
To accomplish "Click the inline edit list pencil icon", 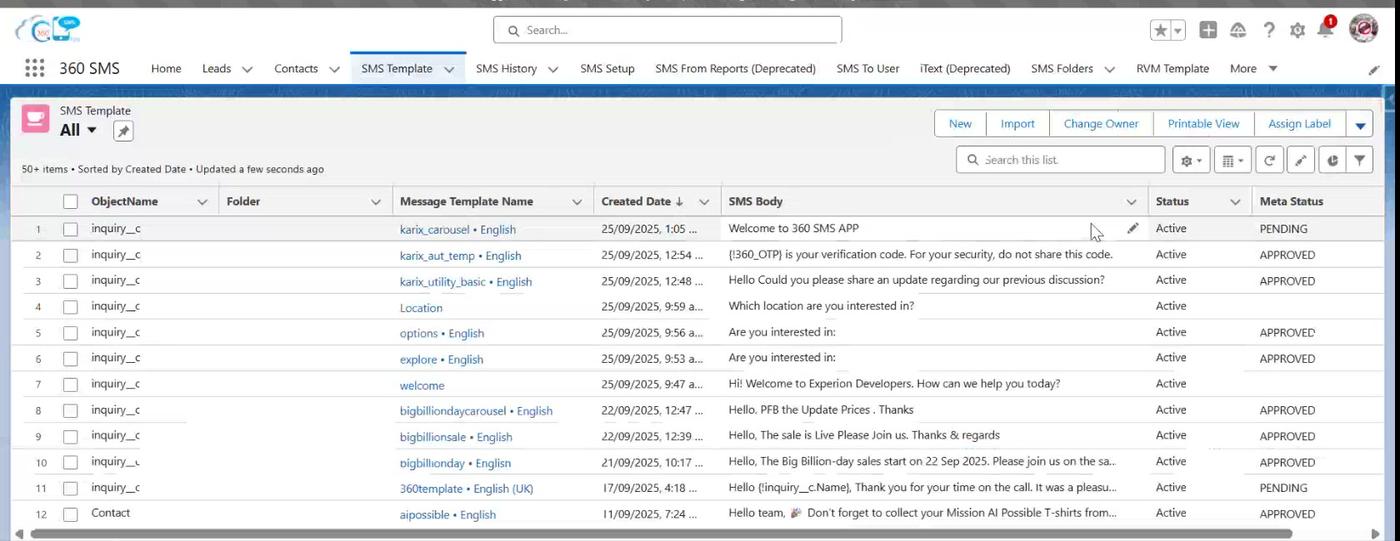I will pos(1300,160).
